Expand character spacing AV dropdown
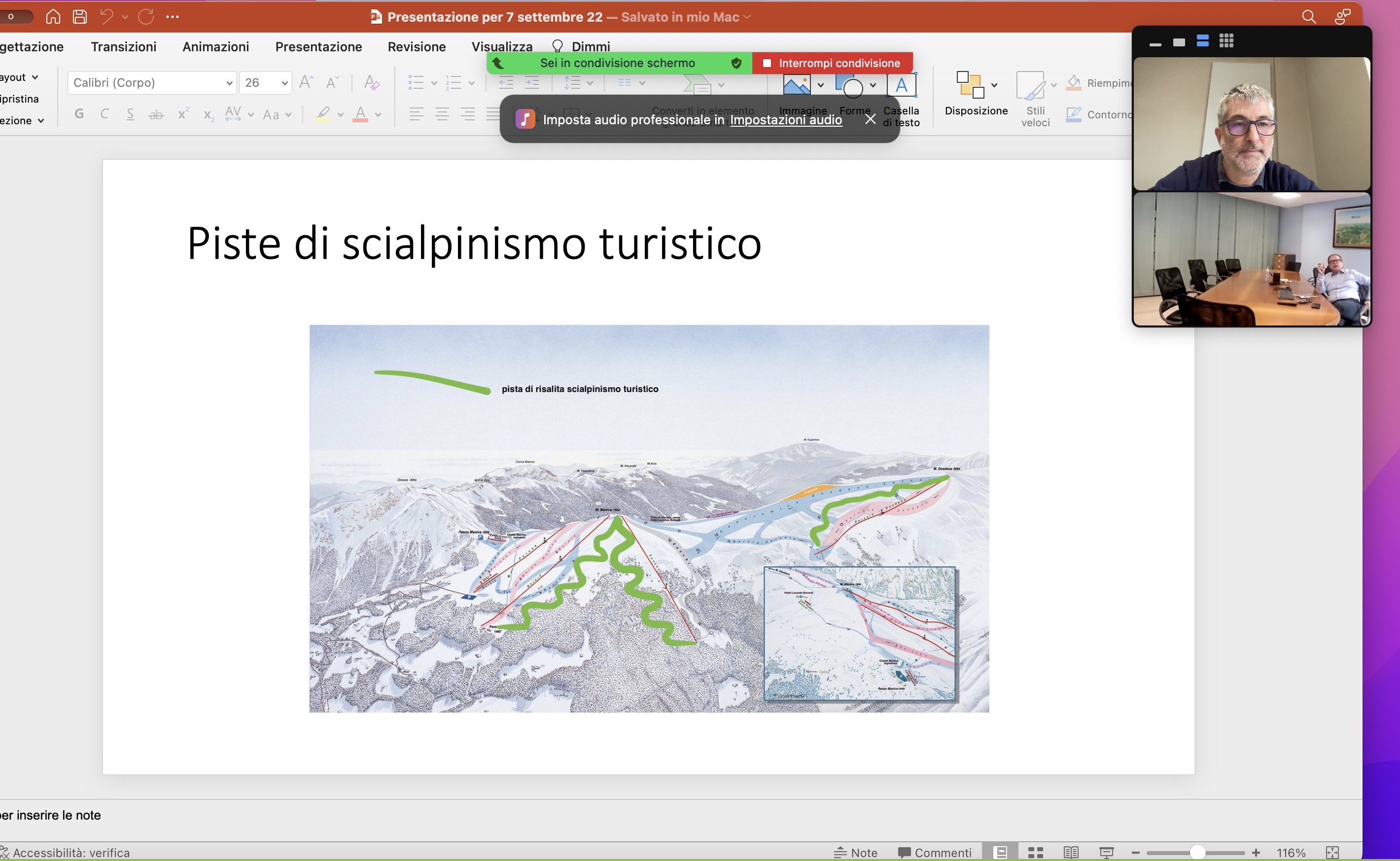Image resolution: width=1400 pixels, height=861 pixels. (250, 114)
